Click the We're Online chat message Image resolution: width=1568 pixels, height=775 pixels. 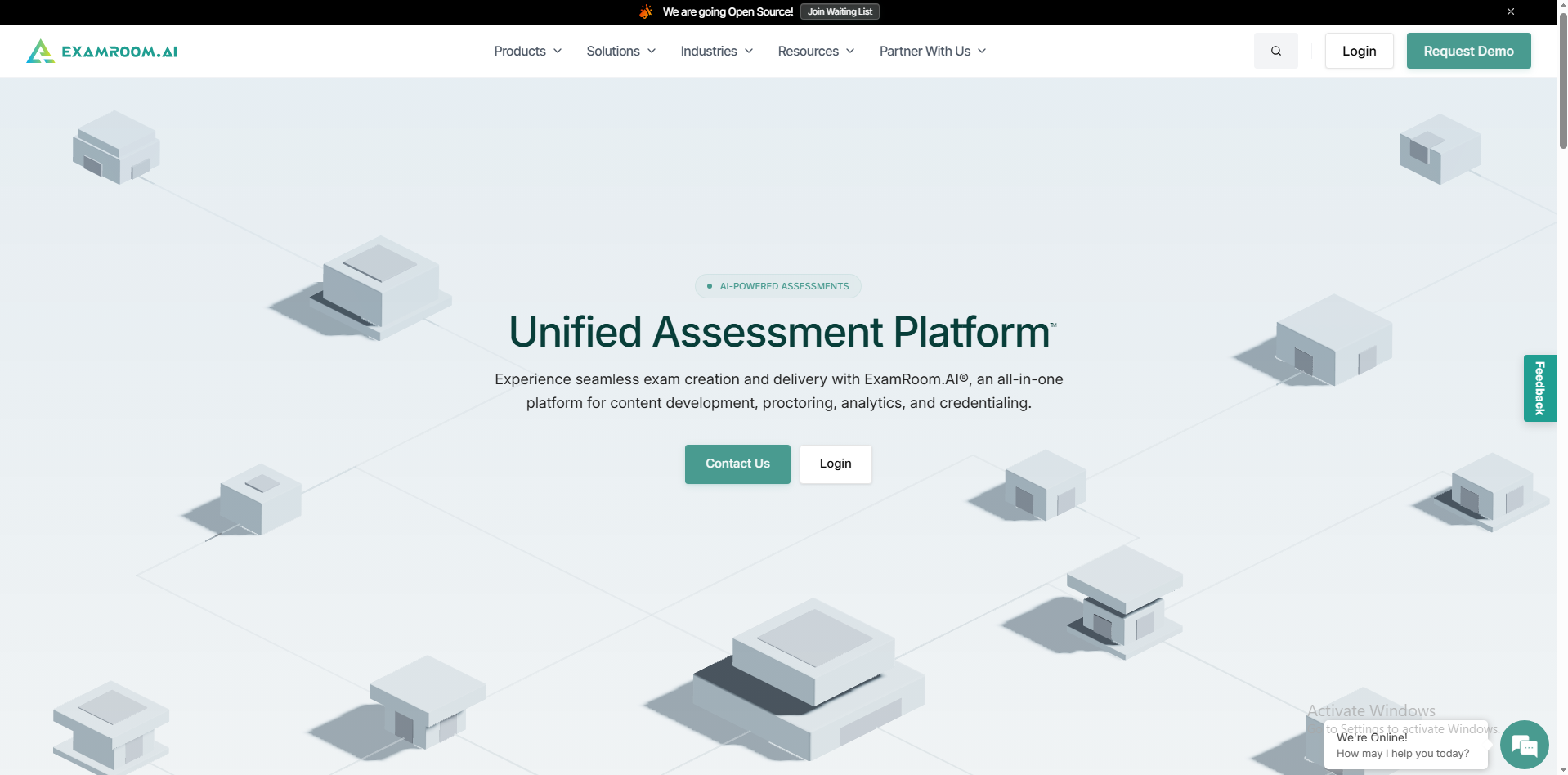pos(1405,745)
